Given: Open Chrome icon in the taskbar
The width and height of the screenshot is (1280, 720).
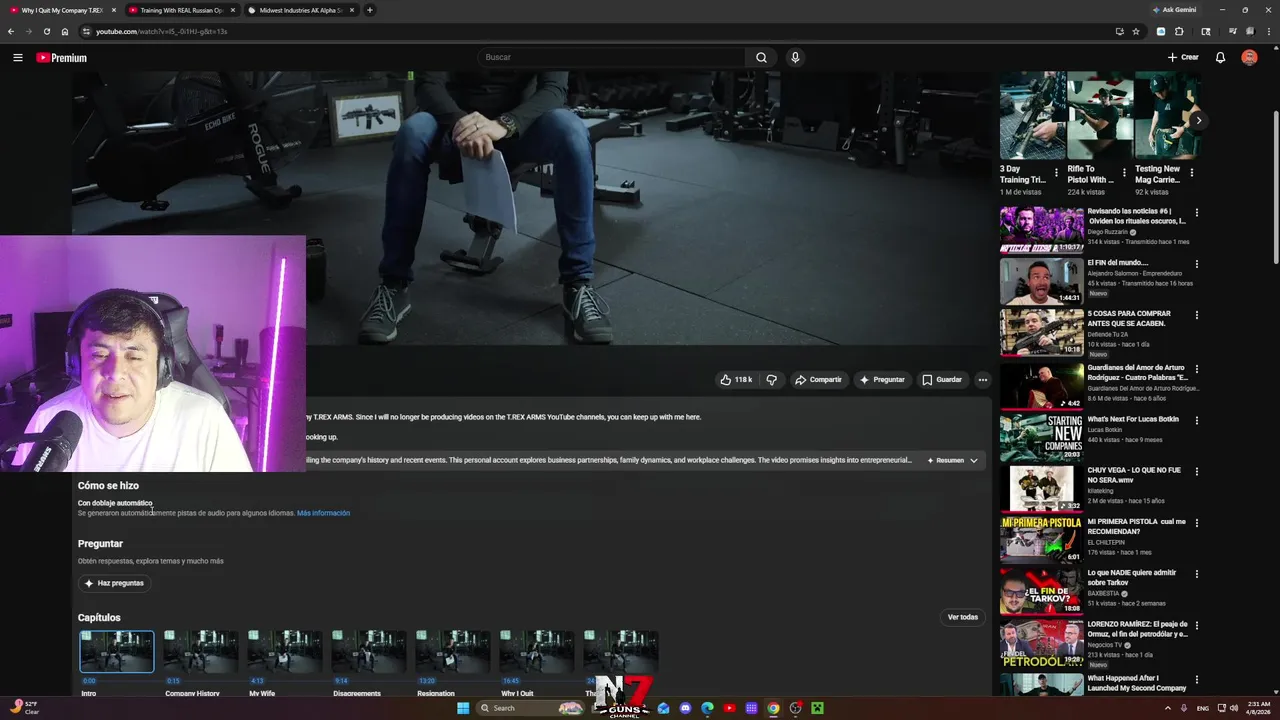Looking at the screenshot, I should [x=773, y=708].
